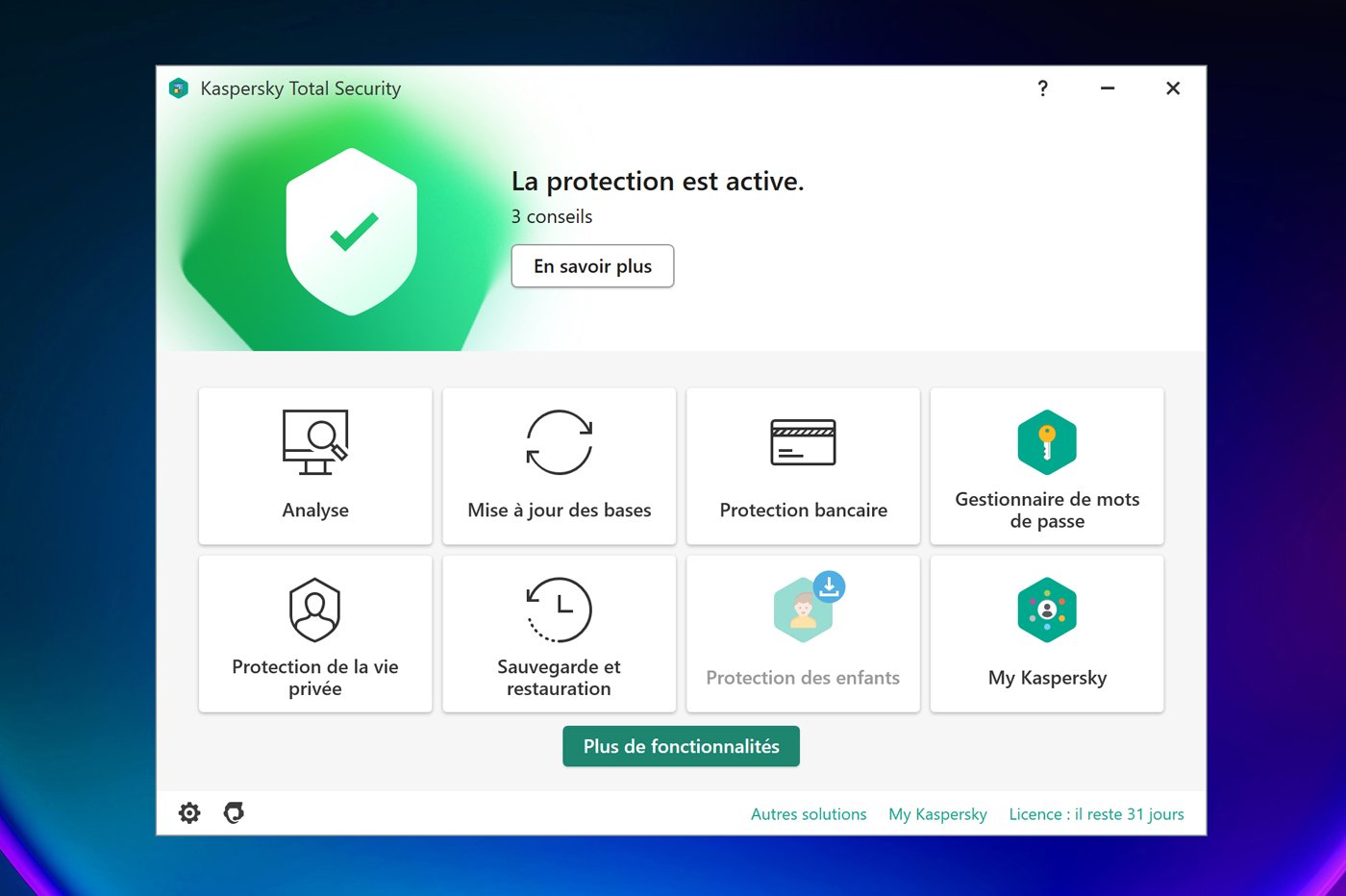This screenshot has height=896, width=1346.
Task: Click the question mark help icon
Action: [1043, 88]
